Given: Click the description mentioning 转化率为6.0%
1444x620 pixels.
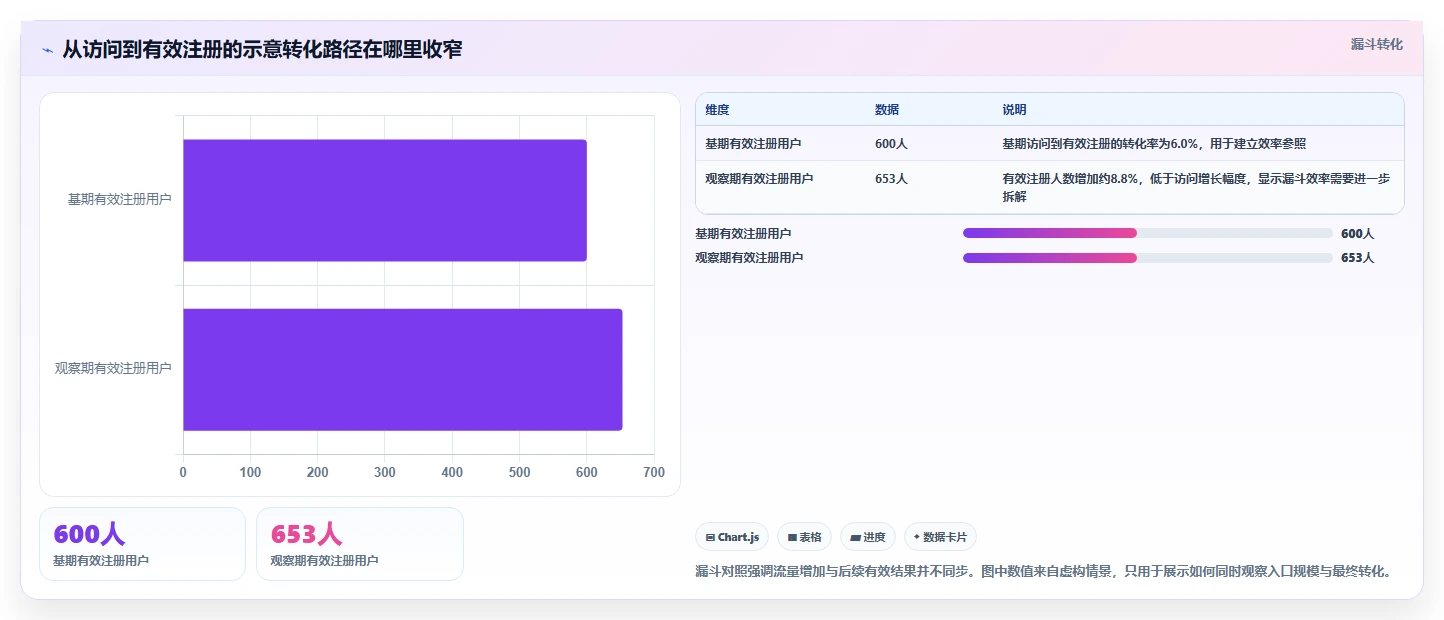Looking at the screenshot, I should (x=1154, y=144).
